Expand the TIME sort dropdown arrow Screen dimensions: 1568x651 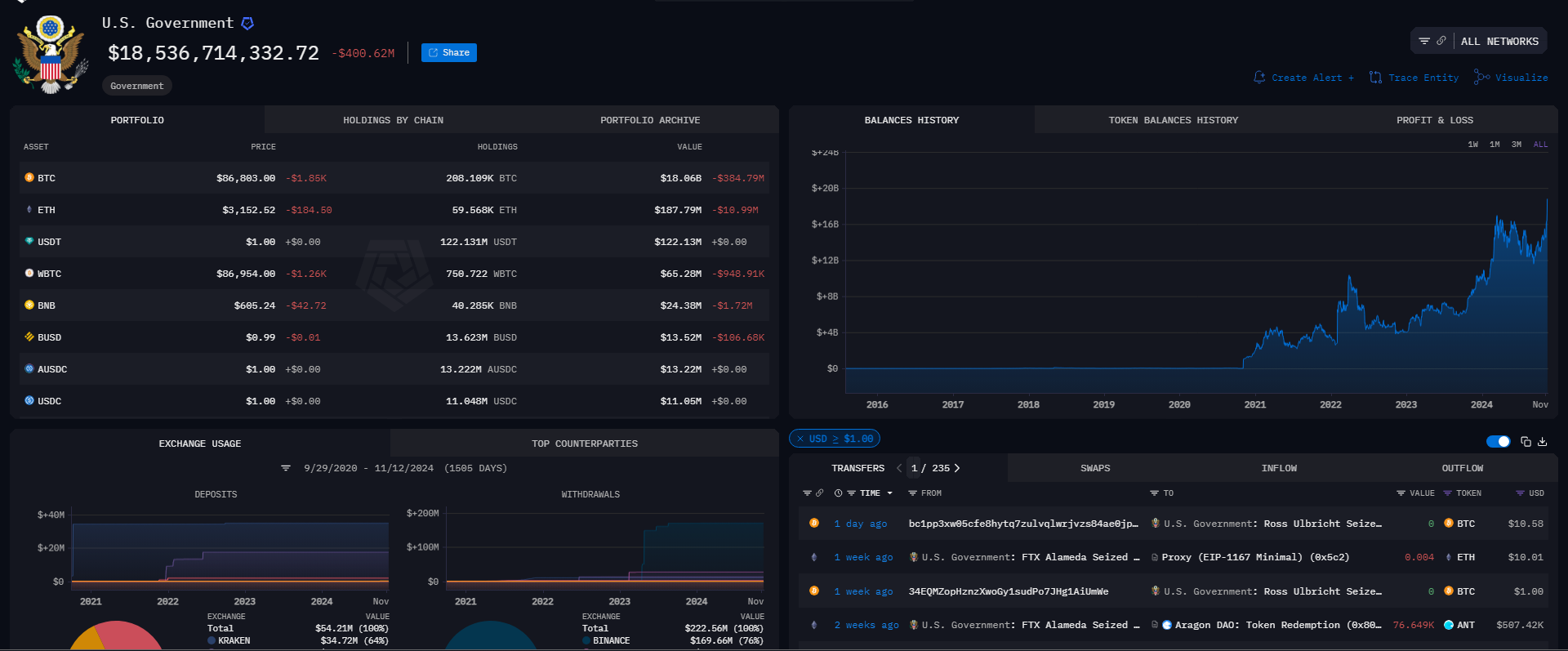pos(889,493)
